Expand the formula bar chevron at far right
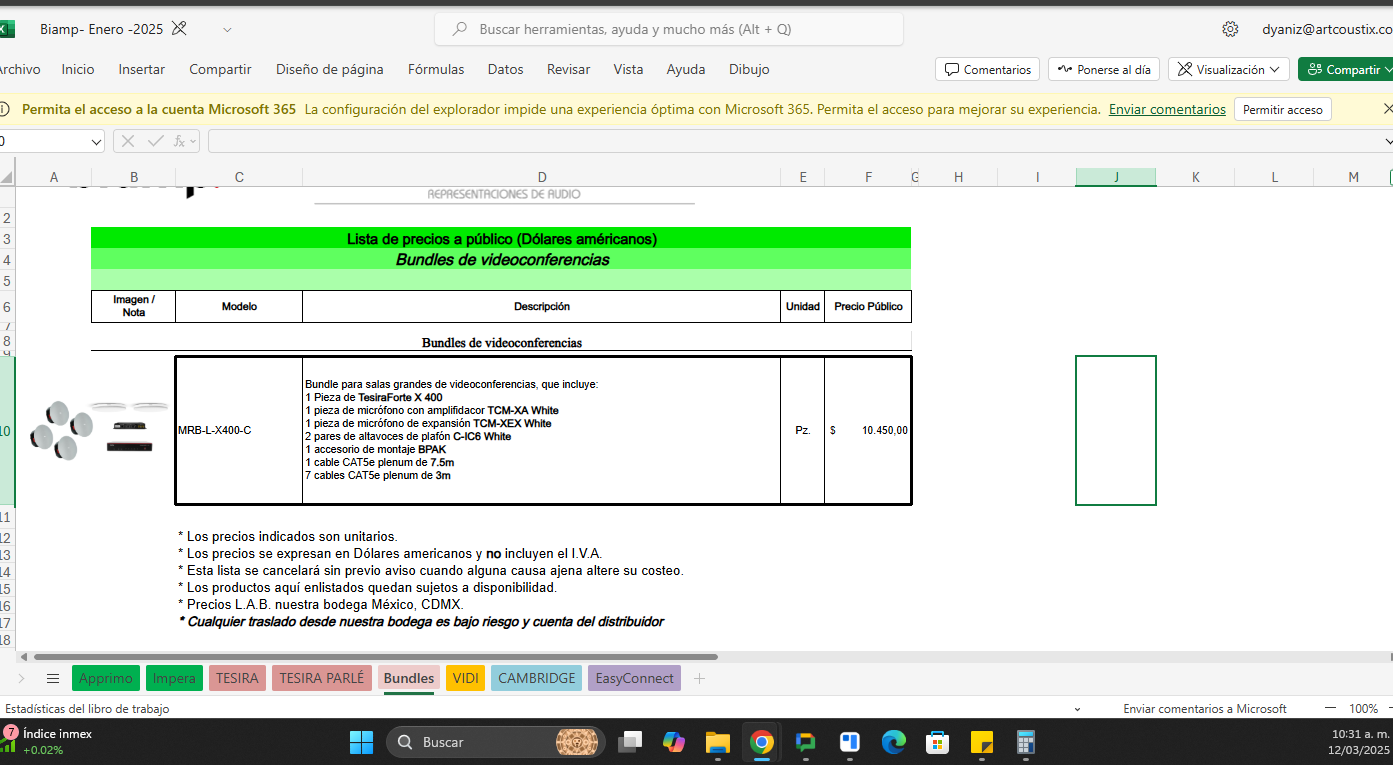 [1388, 142]
